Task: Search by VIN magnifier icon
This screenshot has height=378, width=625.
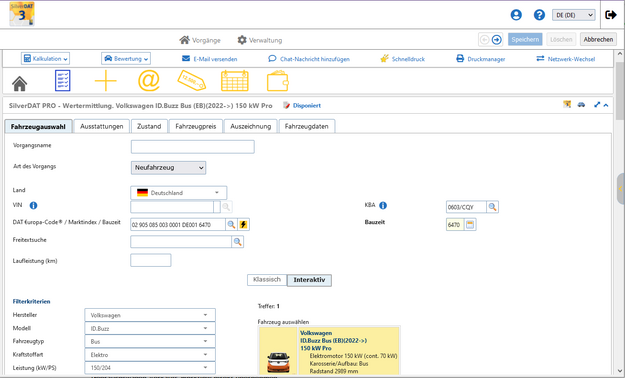Action: pos(226,207)
